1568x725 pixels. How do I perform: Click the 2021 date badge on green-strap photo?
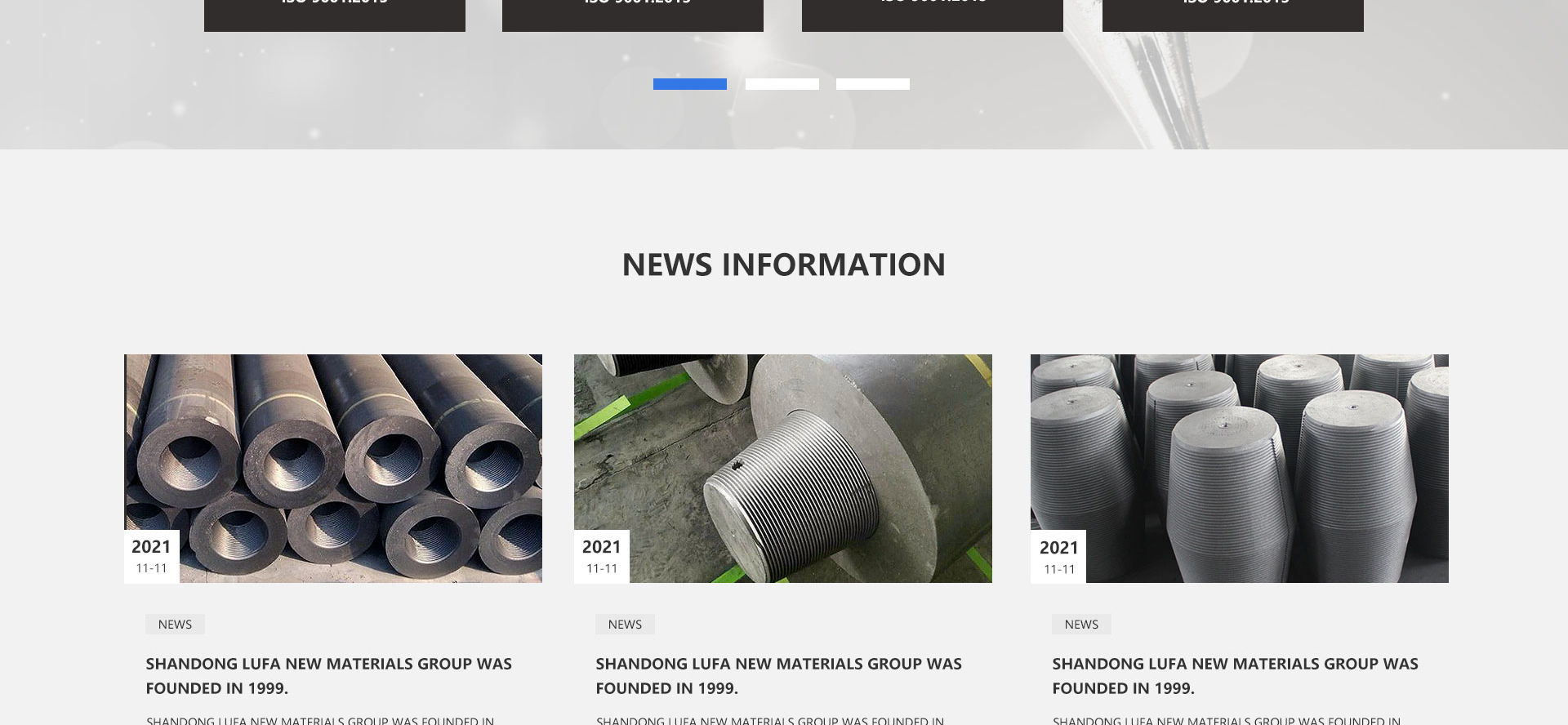point(601,556)
